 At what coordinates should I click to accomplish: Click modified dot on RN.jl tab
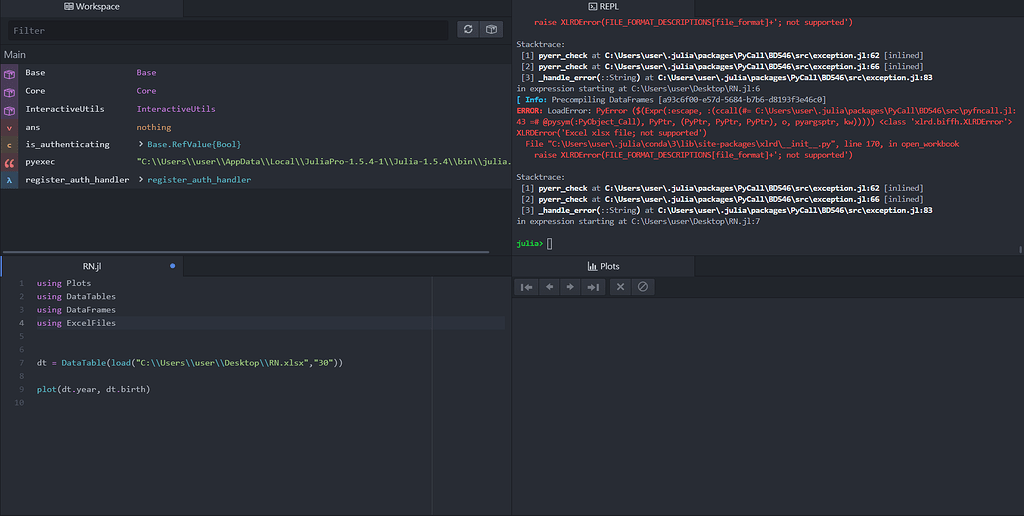coord(172,266)
